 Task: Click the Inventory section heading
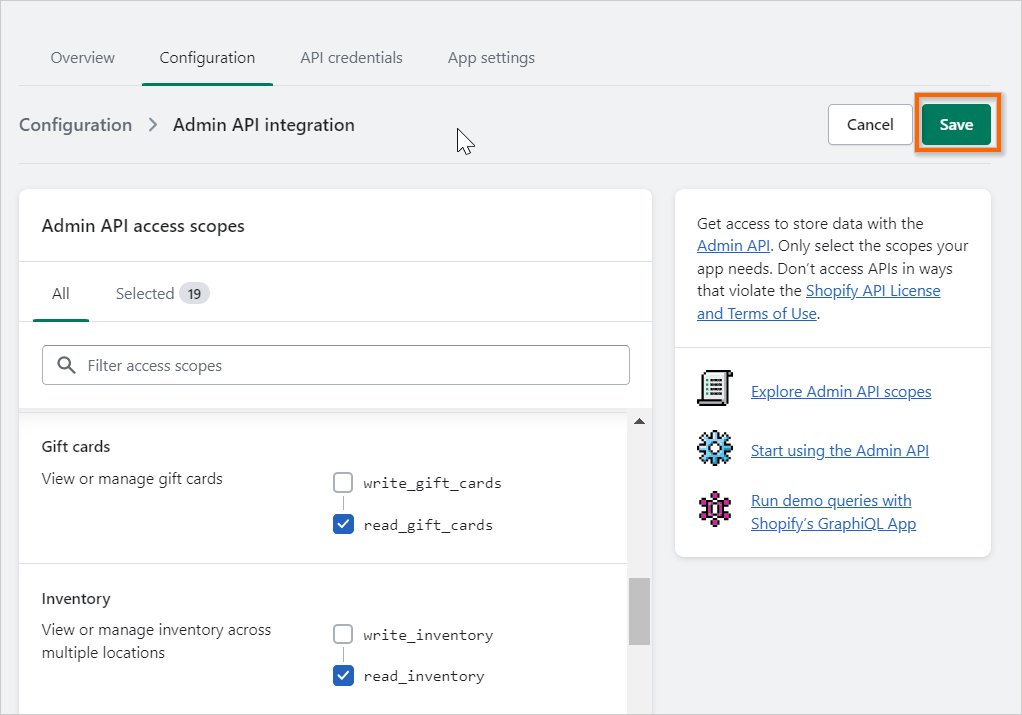[76, 598]
